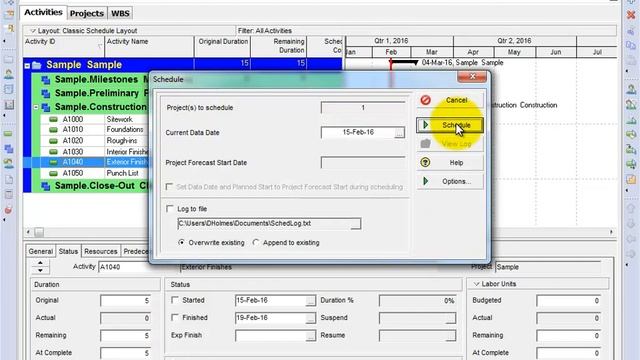Viewport: 640px width, 360px height.
Task: Click the Schedule button in the dialog
Action: [x=450, y=125]
